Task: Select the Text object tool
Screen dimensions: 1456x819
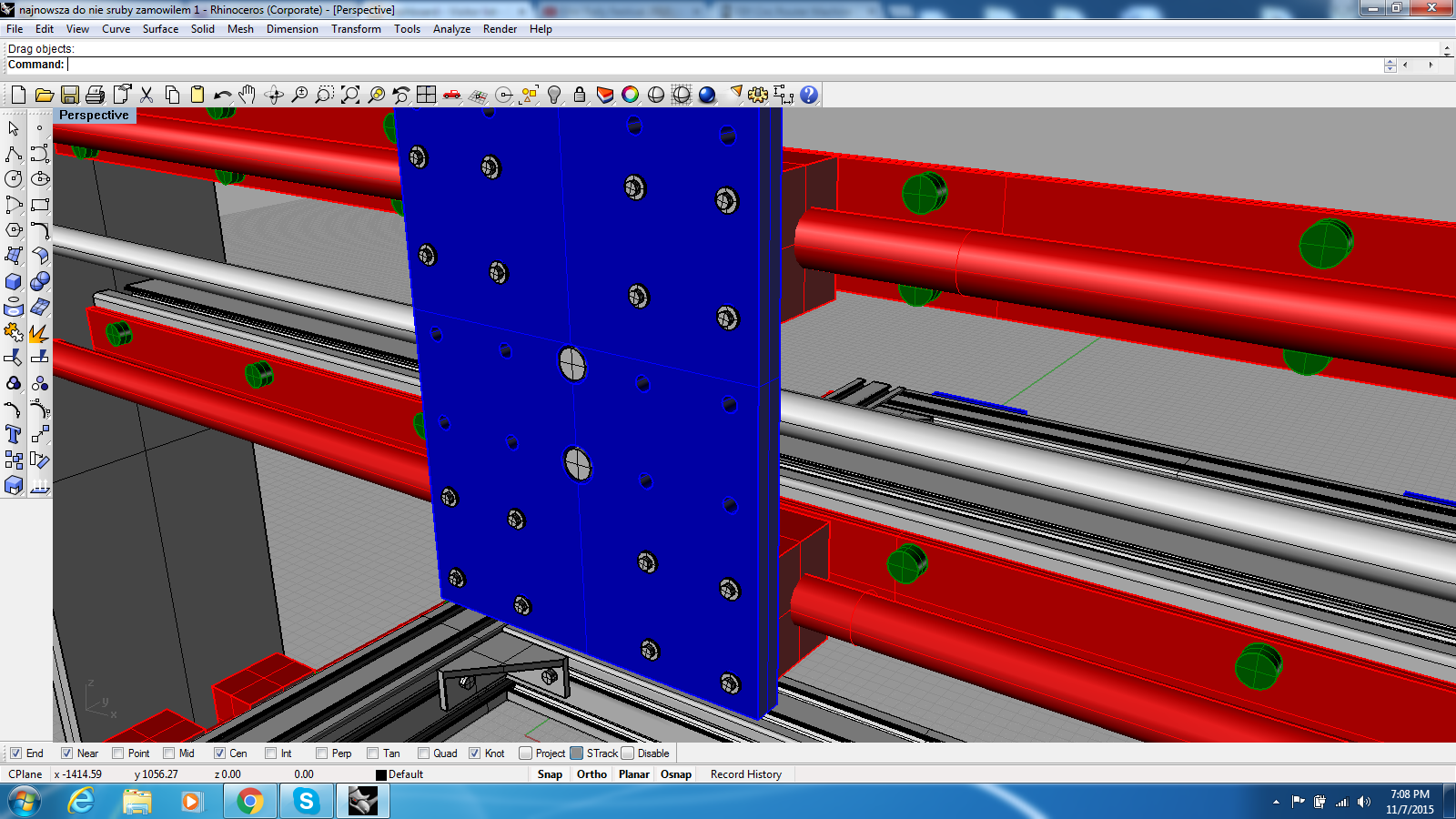Action: (x=14, y=435)
